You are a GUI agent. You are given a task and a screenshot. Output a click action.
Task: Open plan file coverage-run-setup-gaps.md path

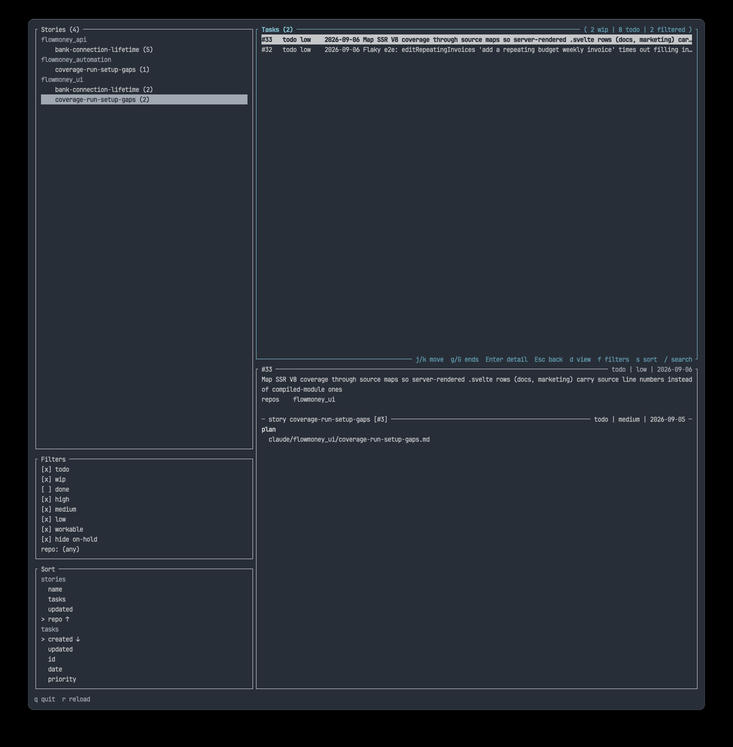point(349,440)
